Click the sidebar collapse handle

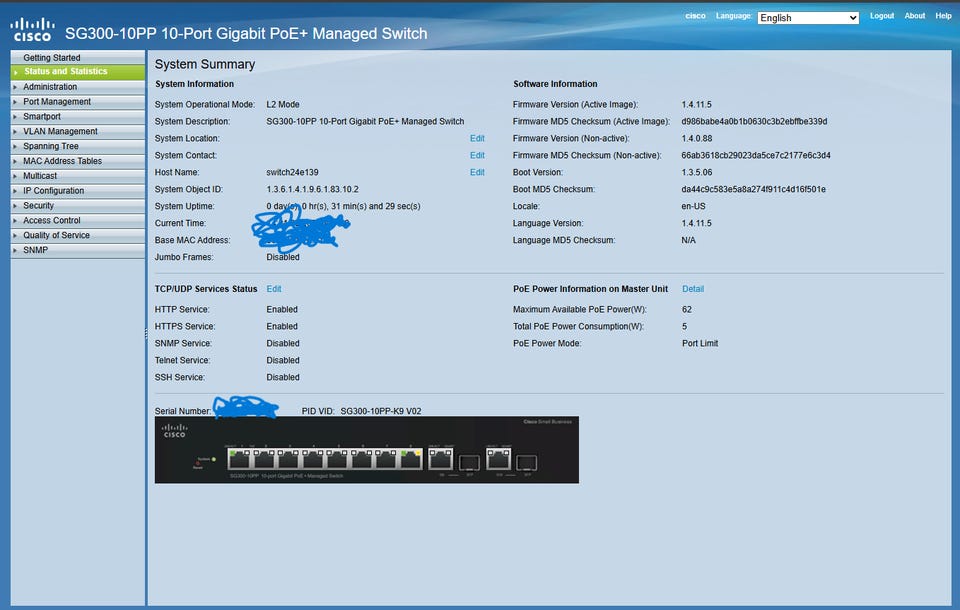[x=146, y=334]
